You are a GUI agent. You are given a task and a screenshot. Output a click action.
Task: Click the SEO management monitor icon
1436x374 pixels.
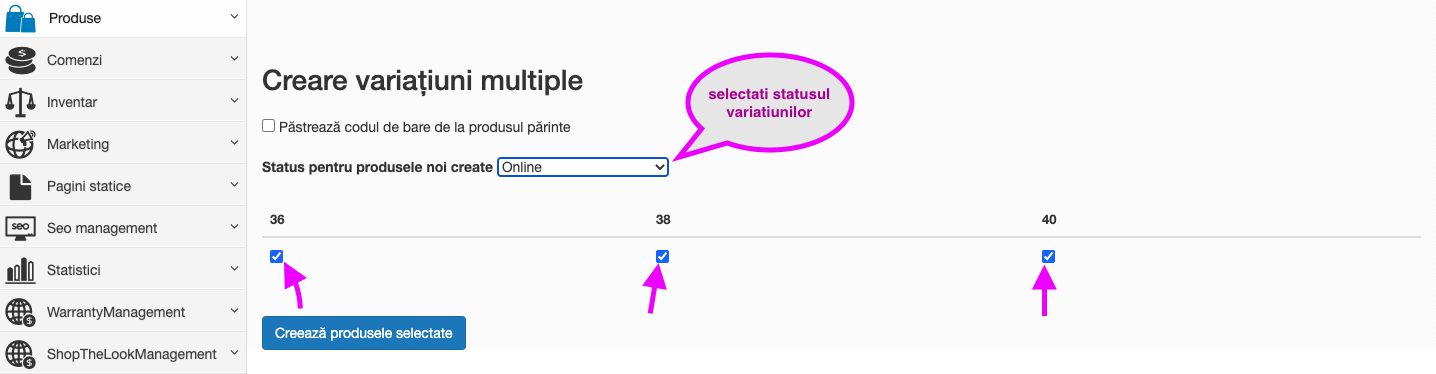(21, 228)
